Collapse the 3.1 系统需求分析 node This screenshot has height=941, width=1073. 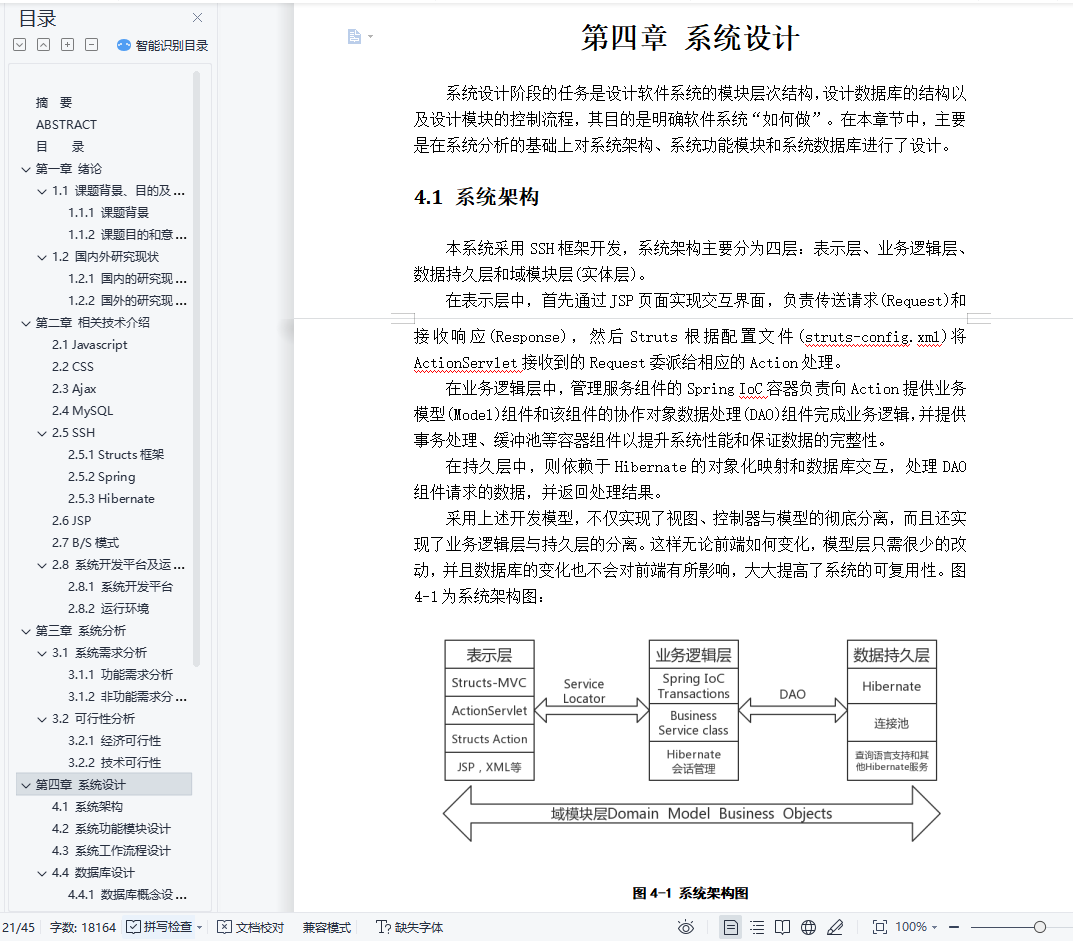42,653
